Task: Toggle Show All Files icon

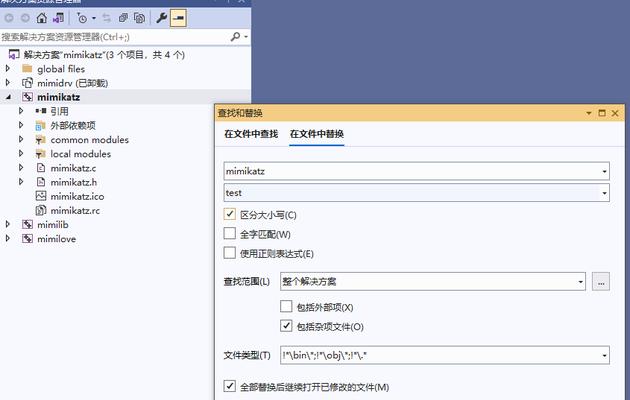Action: coord(139,18)
